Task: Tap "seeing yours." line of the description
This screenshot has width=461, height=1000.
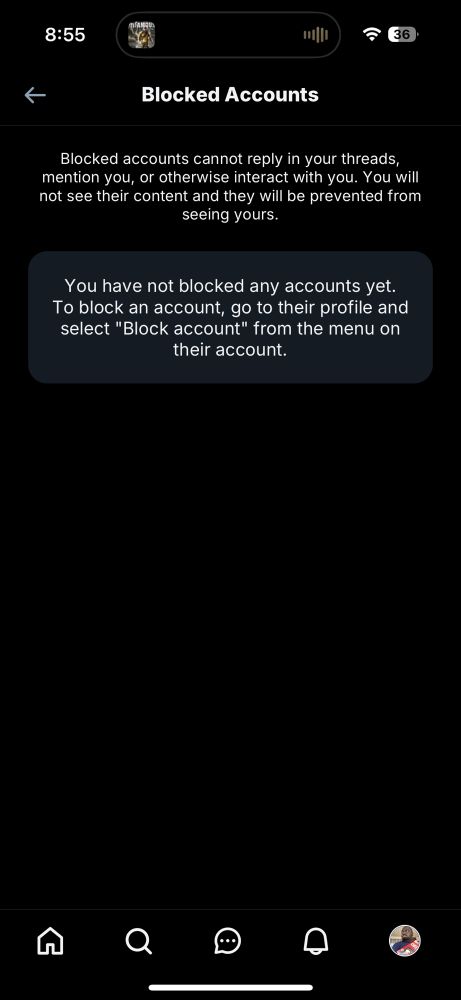Action: pyautogui.click(x=230, y=215)
